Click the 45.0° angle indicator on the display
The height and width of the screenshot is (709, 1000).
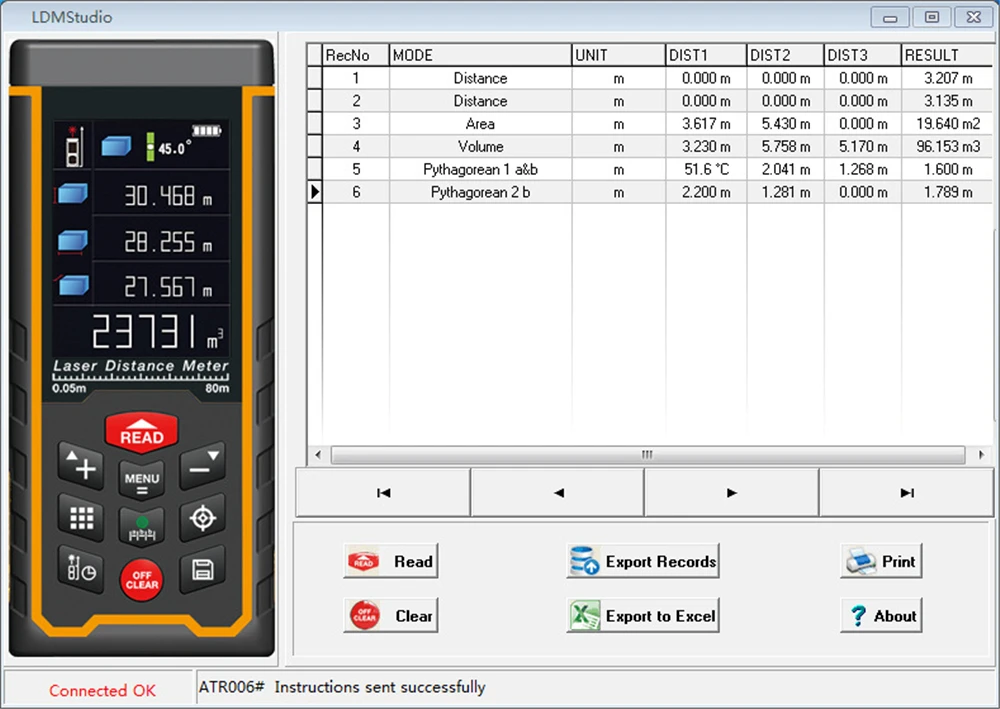[175, 148]
